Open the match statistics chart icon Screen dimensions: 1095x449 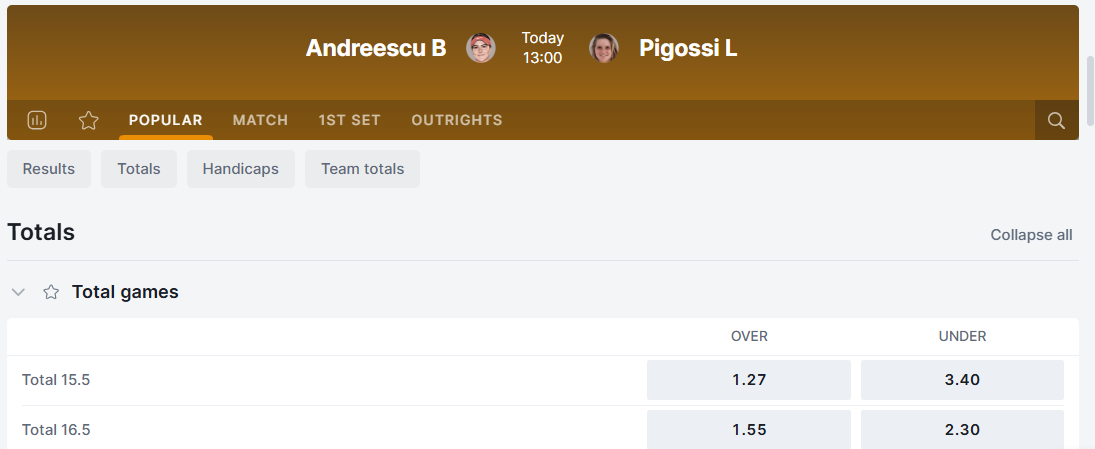[37, 120]
